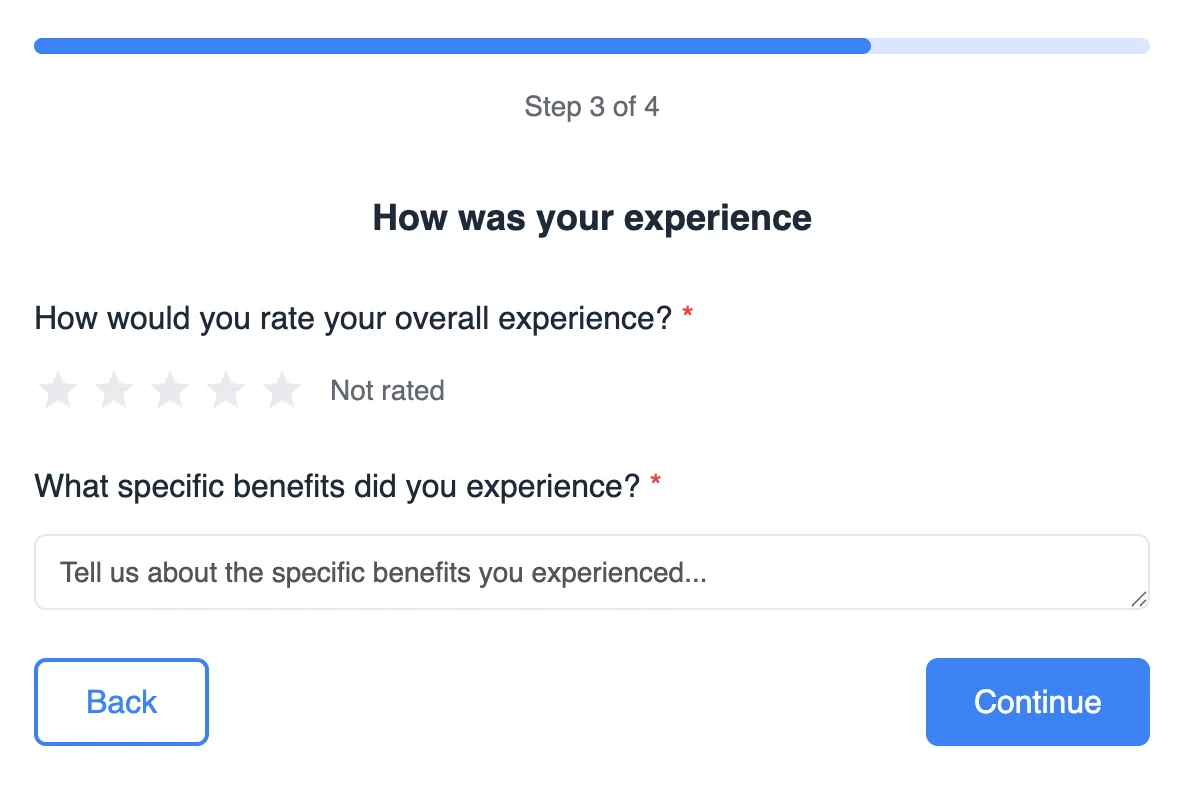This screenshot has height=786, width=1186.
Task: Click the unfilled light end of the progress bar
Action: coord(1010,46)
